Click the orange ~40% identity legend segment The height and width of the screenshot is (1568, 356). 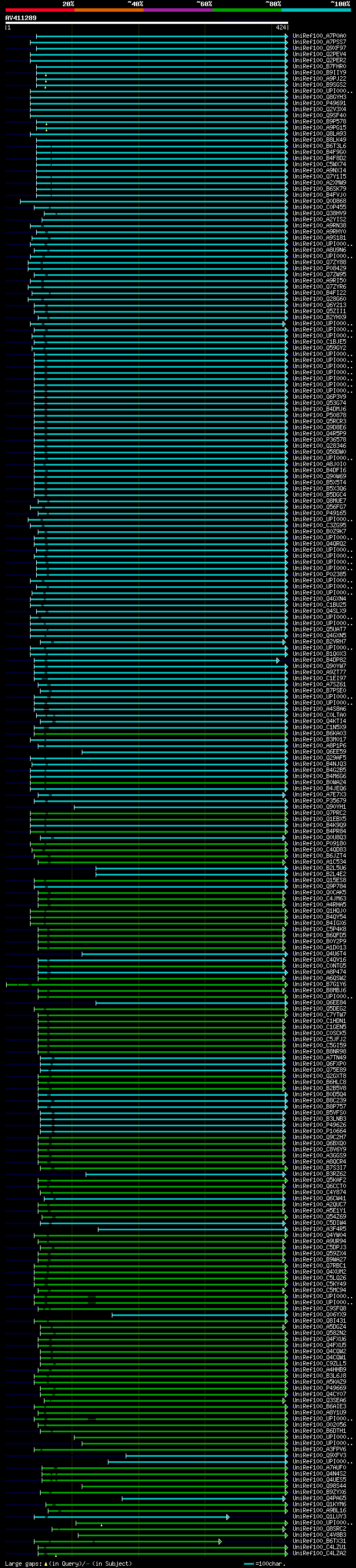[x=109, y=10]
